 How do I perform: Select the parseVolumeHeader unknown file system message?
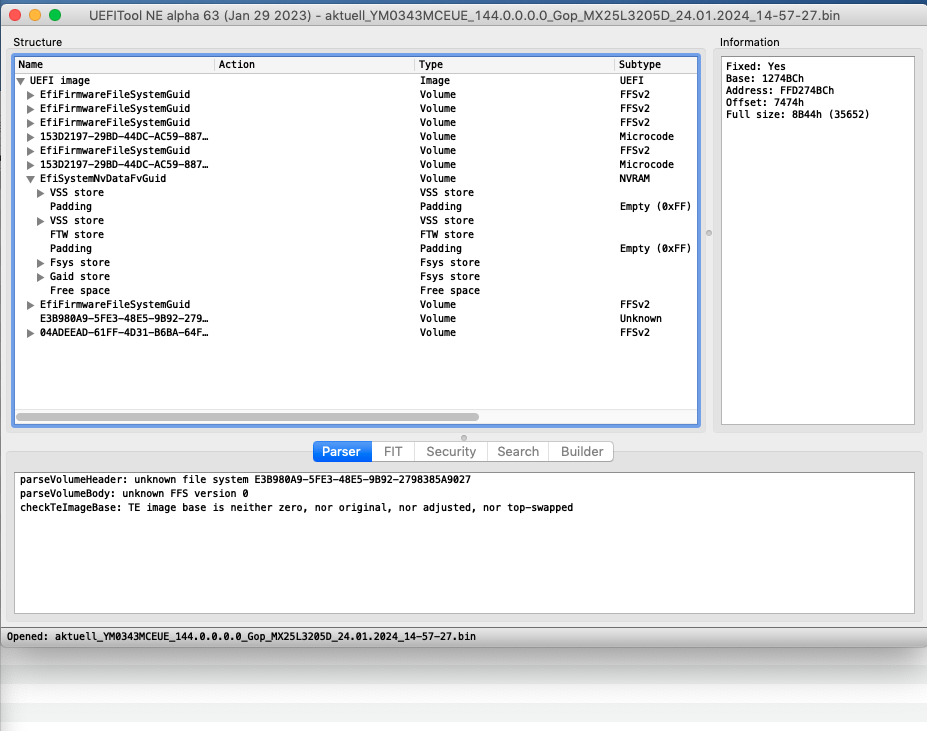coord(245,480)
